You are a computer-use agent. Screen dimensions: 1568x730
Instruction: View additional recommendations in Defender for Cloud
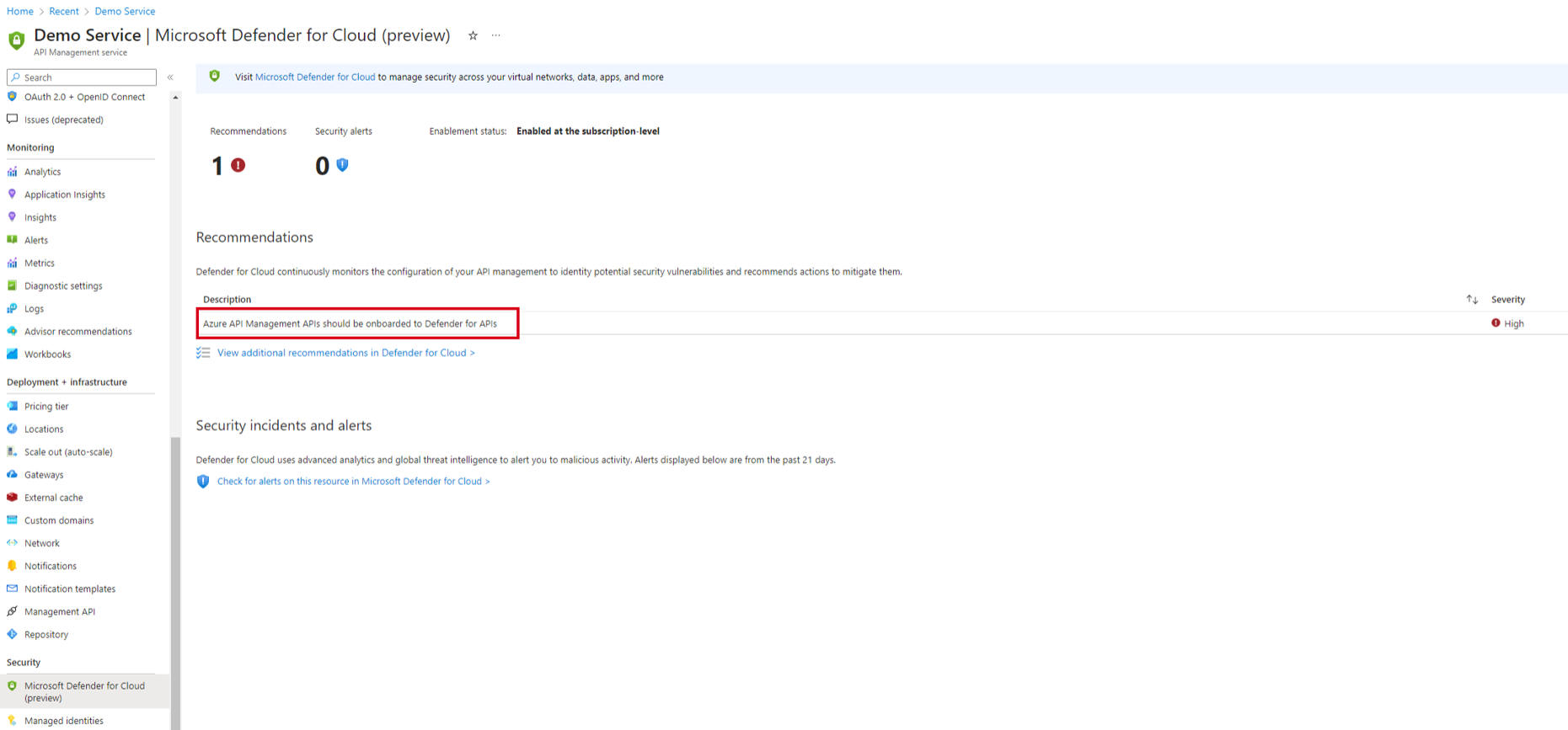[x=346, y=353]
